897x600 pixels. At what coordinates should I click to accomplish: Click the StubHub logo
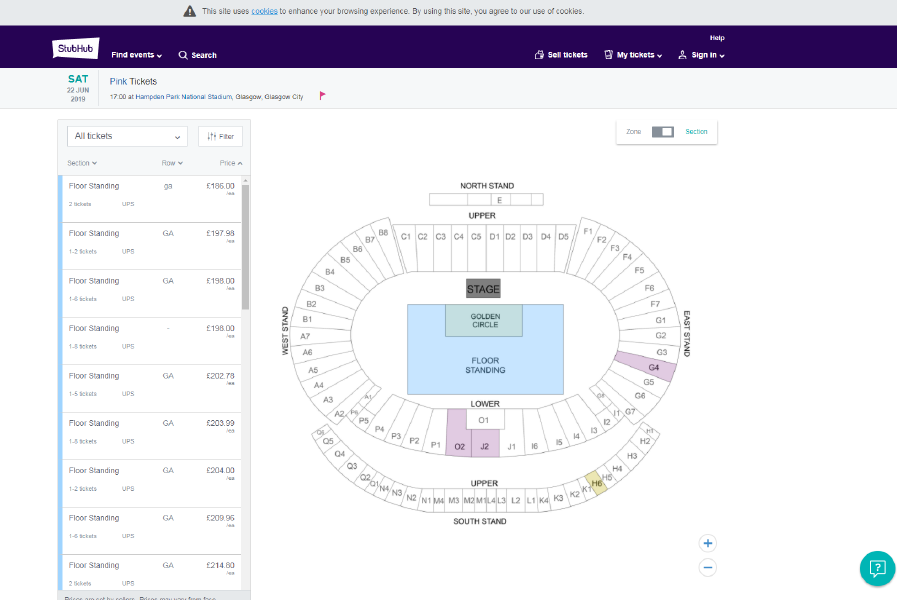[x=75, y=49]
